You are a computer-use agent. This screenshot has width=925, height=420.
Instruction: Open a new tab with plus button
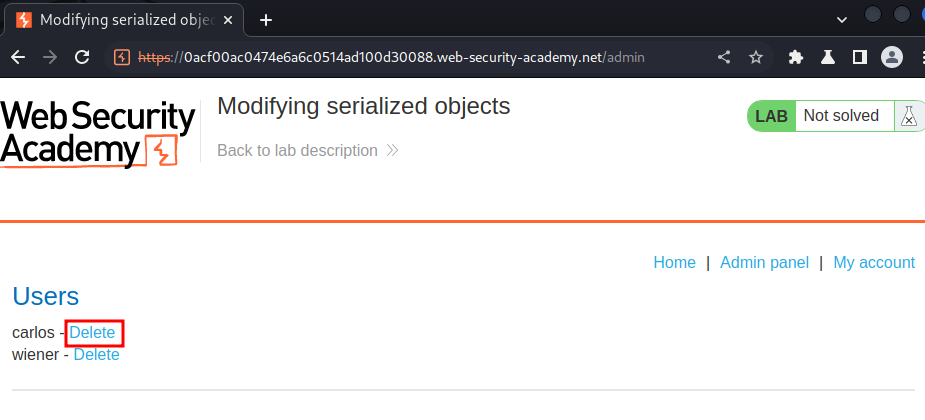tap(266, 19)
